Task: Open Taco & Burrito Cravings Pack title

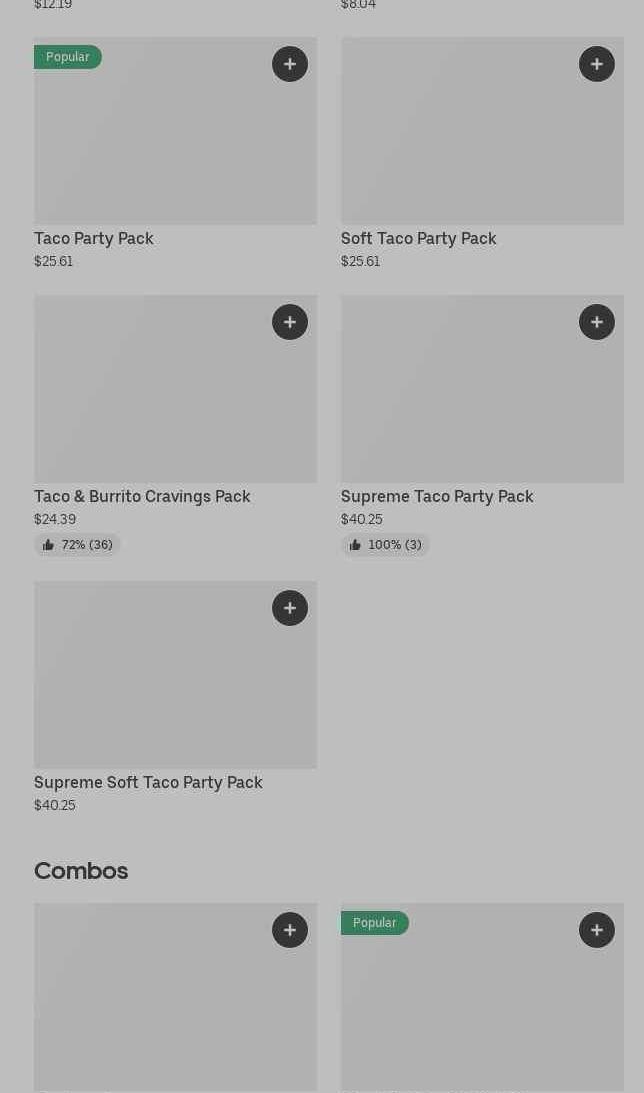Action: [142, 496]
